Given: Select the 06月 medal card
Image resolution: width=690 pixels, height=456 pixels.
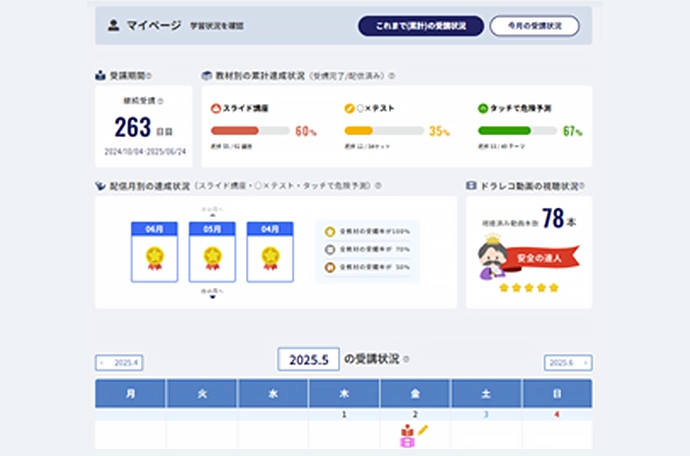Looking at the screenshot, I should tap(154, 252).
